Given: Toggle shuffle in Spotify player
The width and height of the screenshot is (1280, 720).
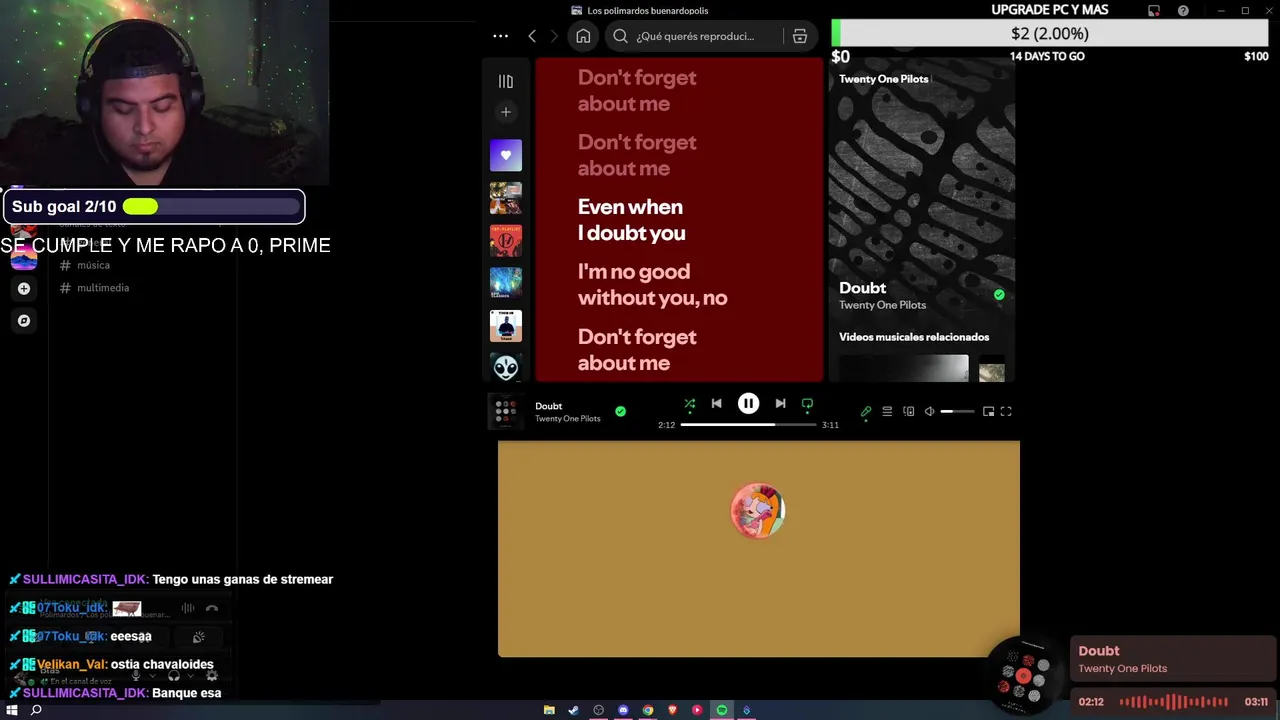Looking at the screenshot, I should click(x=689, y=404).
